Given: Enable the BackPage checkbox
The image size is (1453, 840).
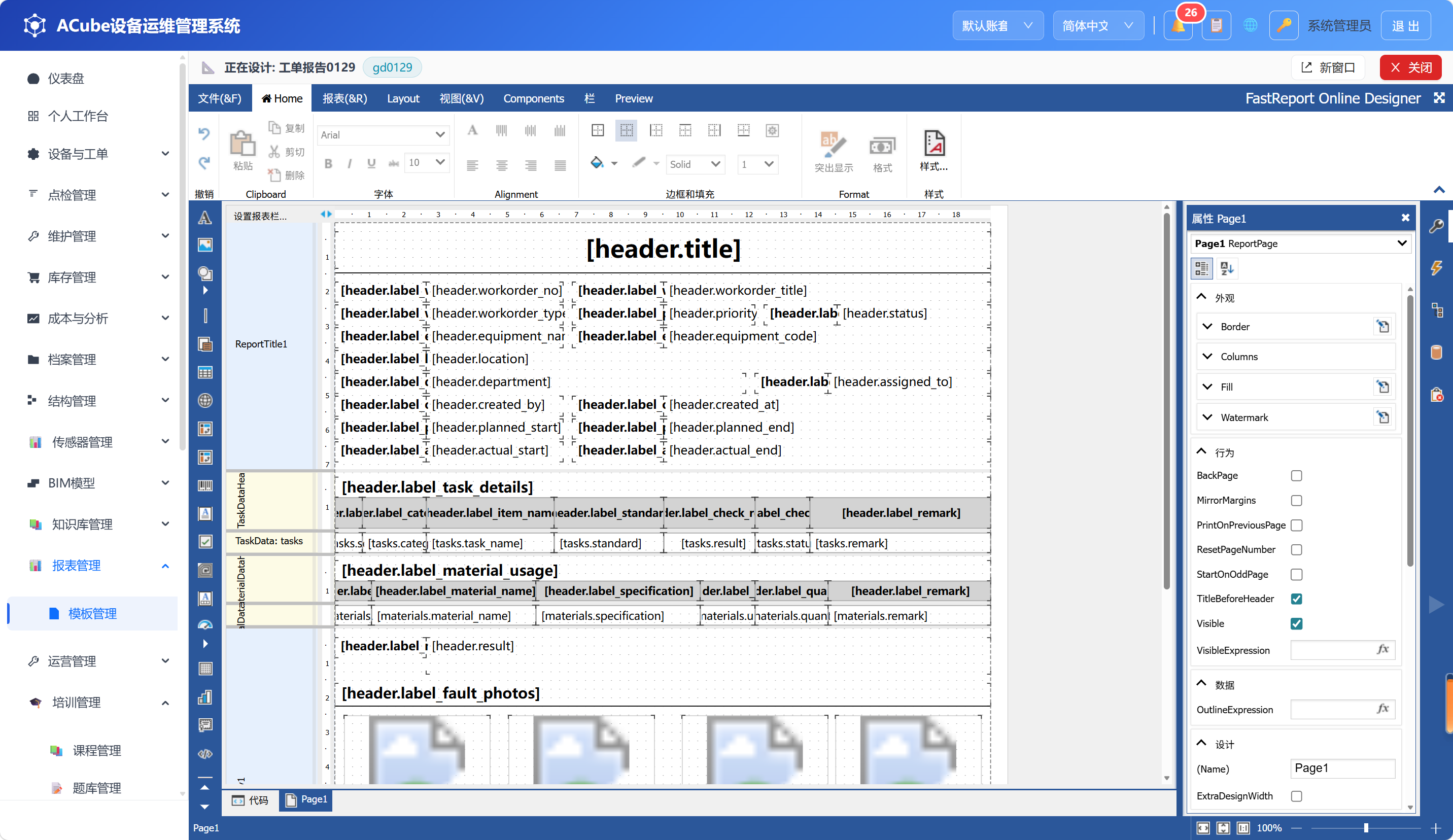Looking at the screenshot, I should coord(1296,476).
